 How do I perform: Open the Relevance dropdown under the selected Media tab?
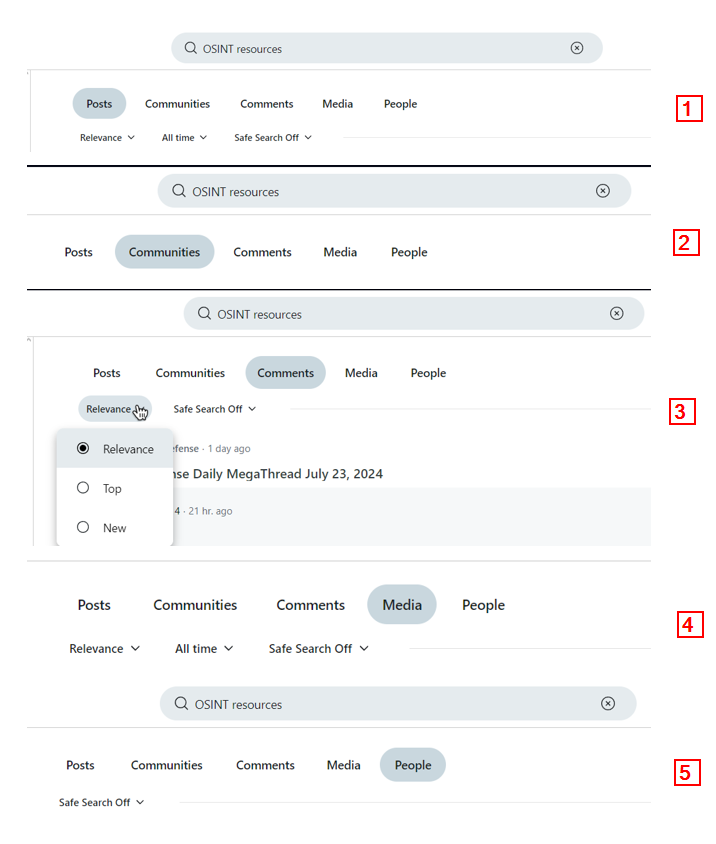[x=104, y=648]
